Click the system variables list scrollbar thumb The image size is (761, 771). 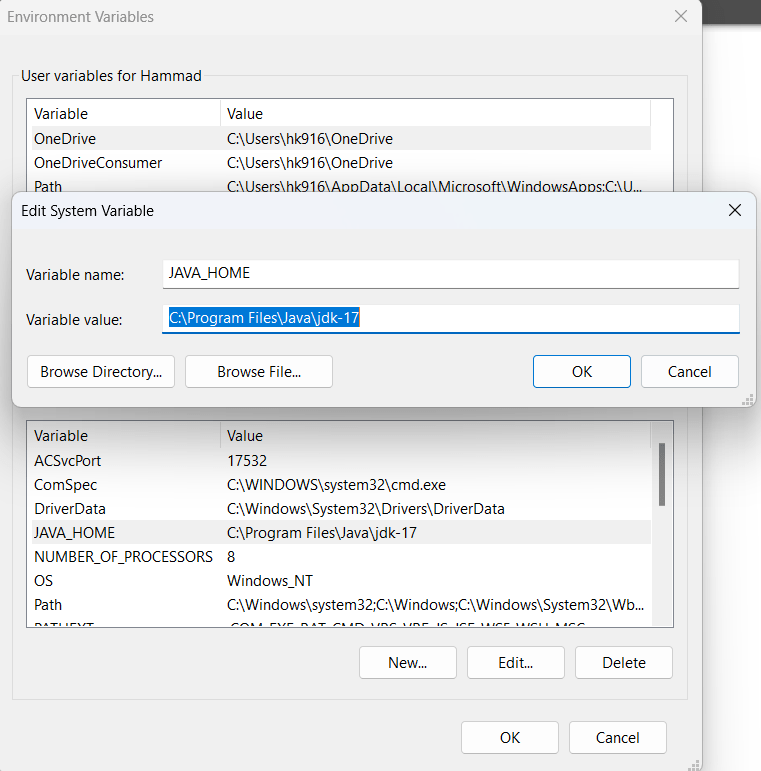(662, 474)
